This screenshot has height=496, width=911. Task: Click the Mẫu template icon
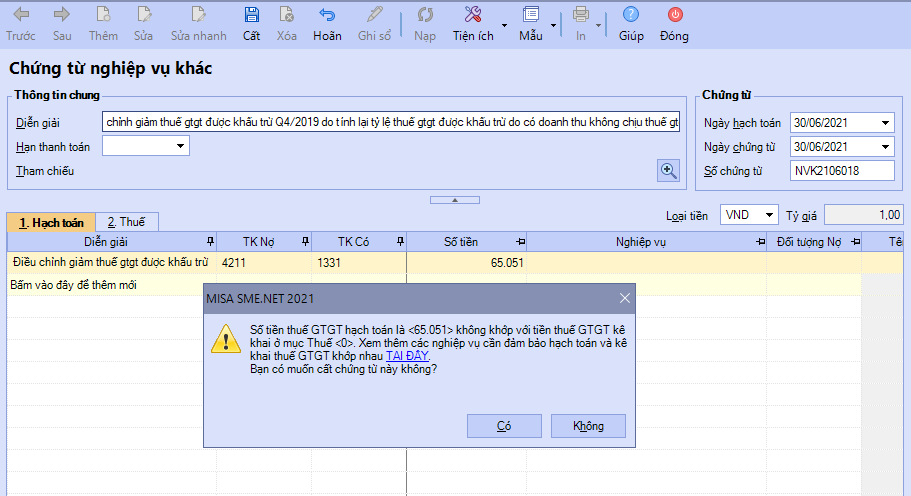(530, 16)
